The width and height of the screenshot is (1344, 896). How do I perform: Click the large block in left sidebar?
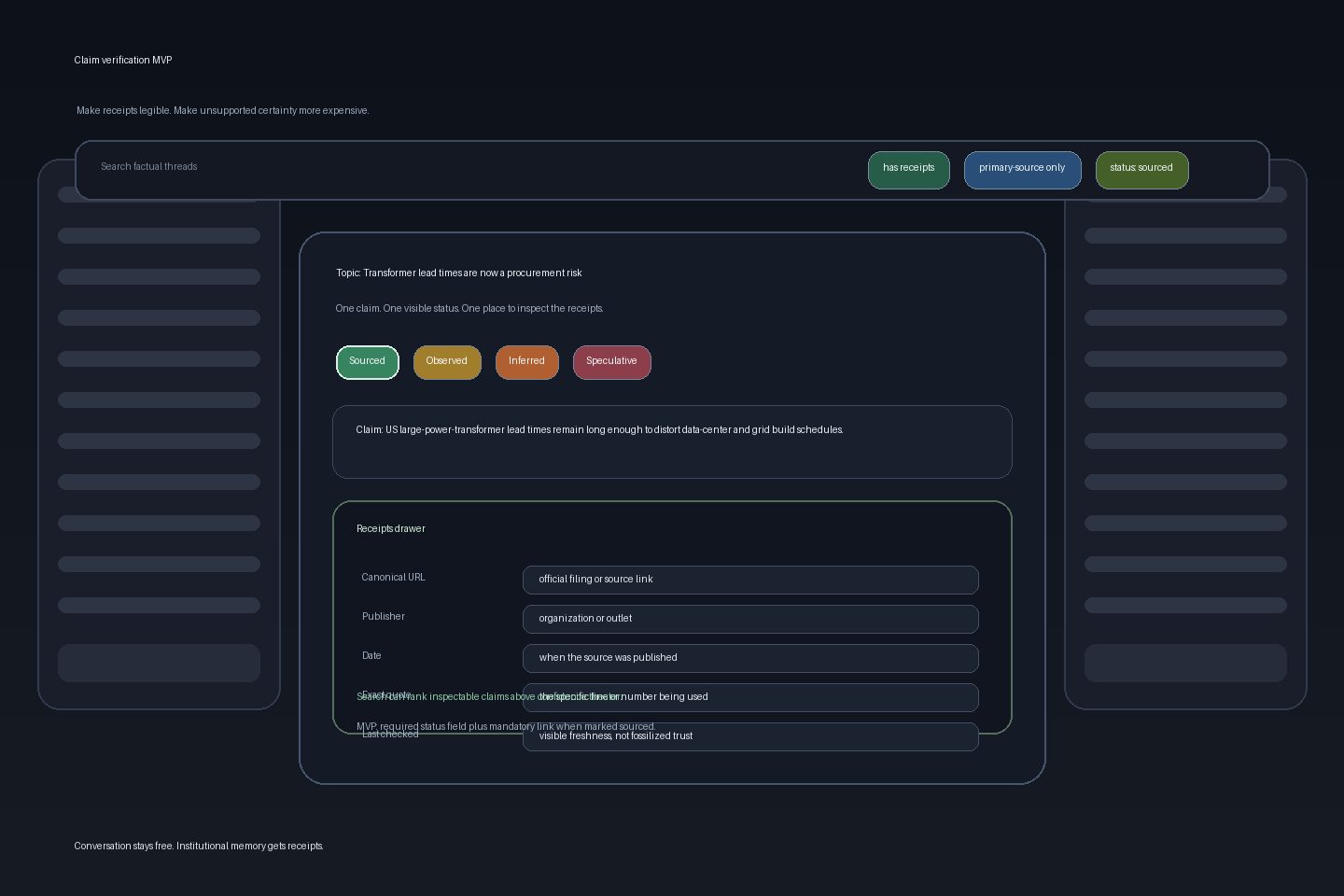[159, 663]
